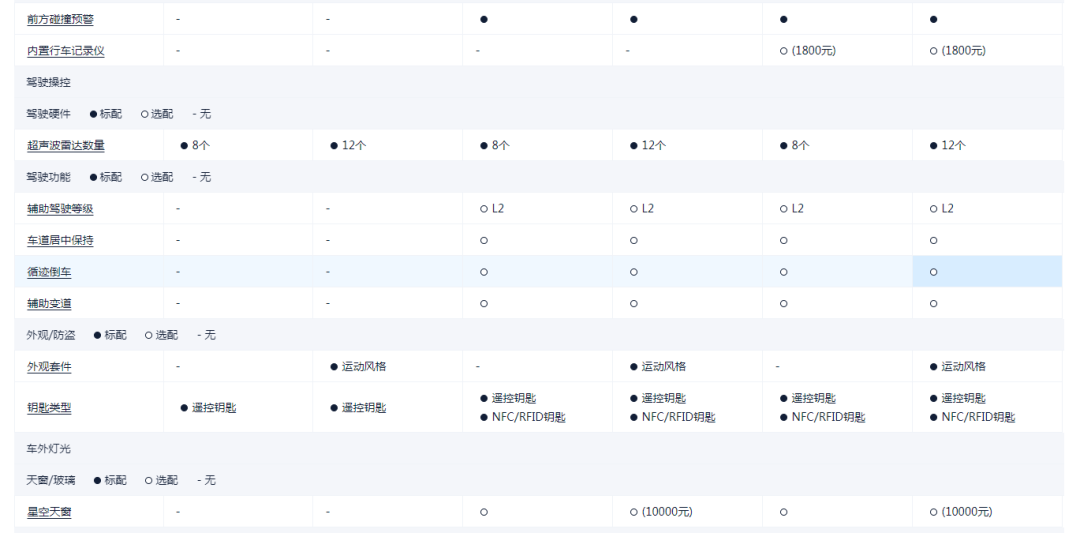
Task: Open the 辅助驾驶等级 explanation link
Action: click(x=60, y=209)
